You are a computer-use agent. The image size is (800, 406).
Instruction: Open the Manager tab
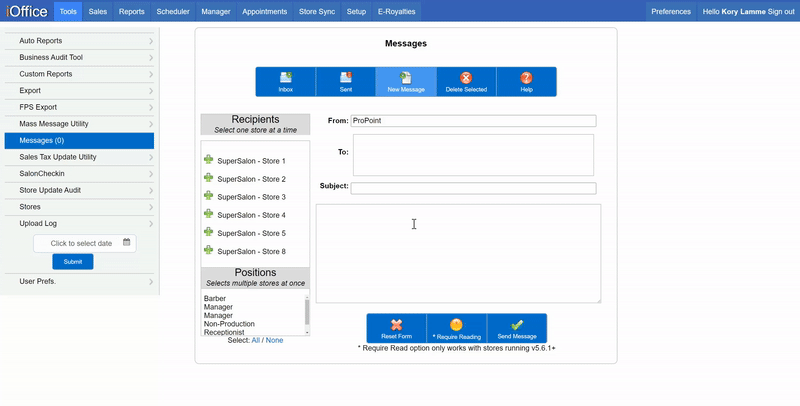(x=216, y=12)
